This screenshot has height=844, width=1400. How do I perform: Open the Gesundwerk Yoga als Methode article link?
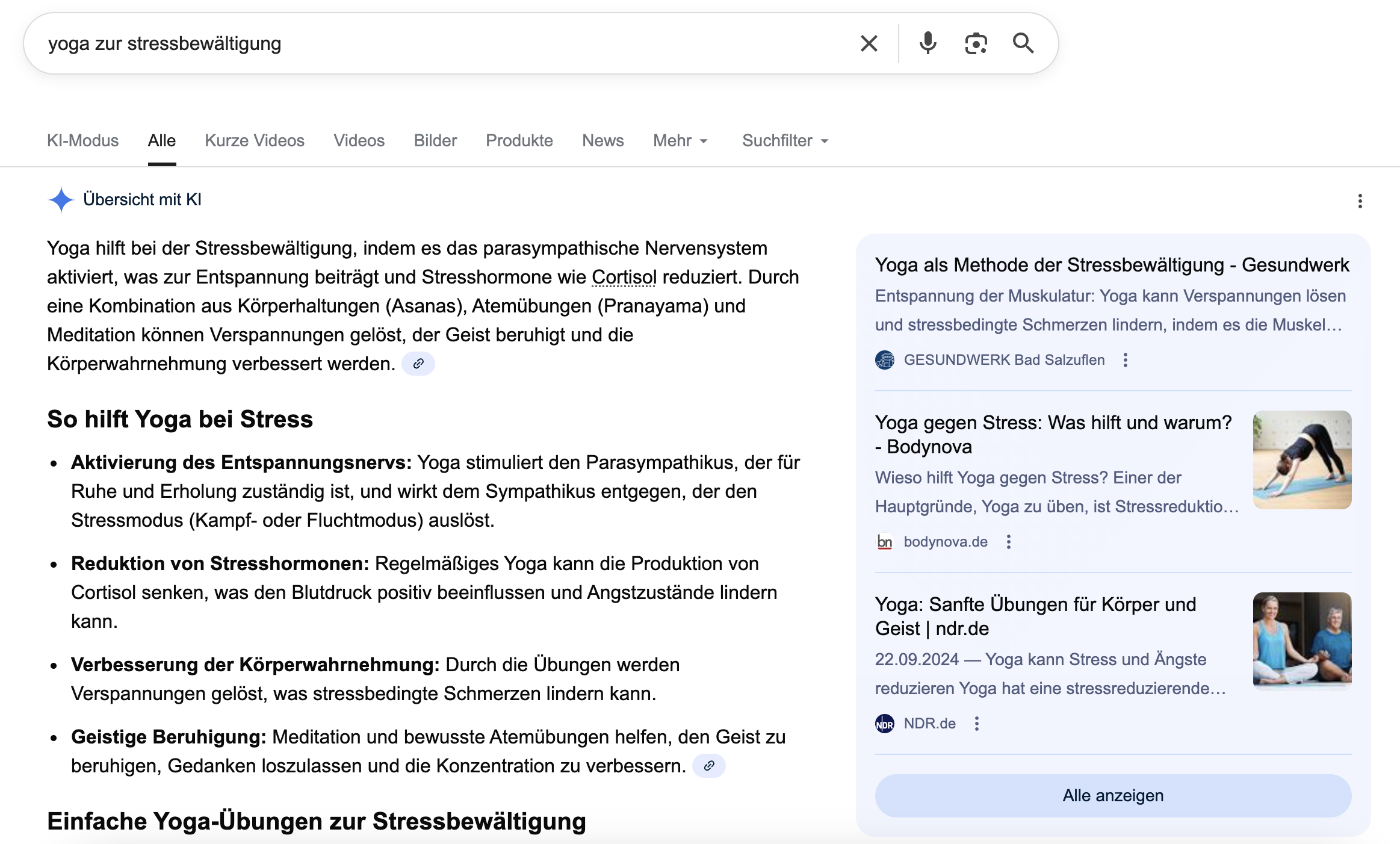pyautogui.click(x=1112, y=265)
